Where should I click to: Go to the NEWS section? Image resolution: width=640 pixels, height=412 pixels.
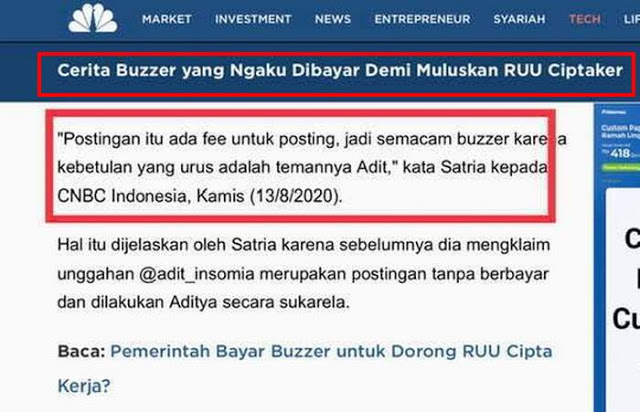pyautogui.click(x=333, y=19)
